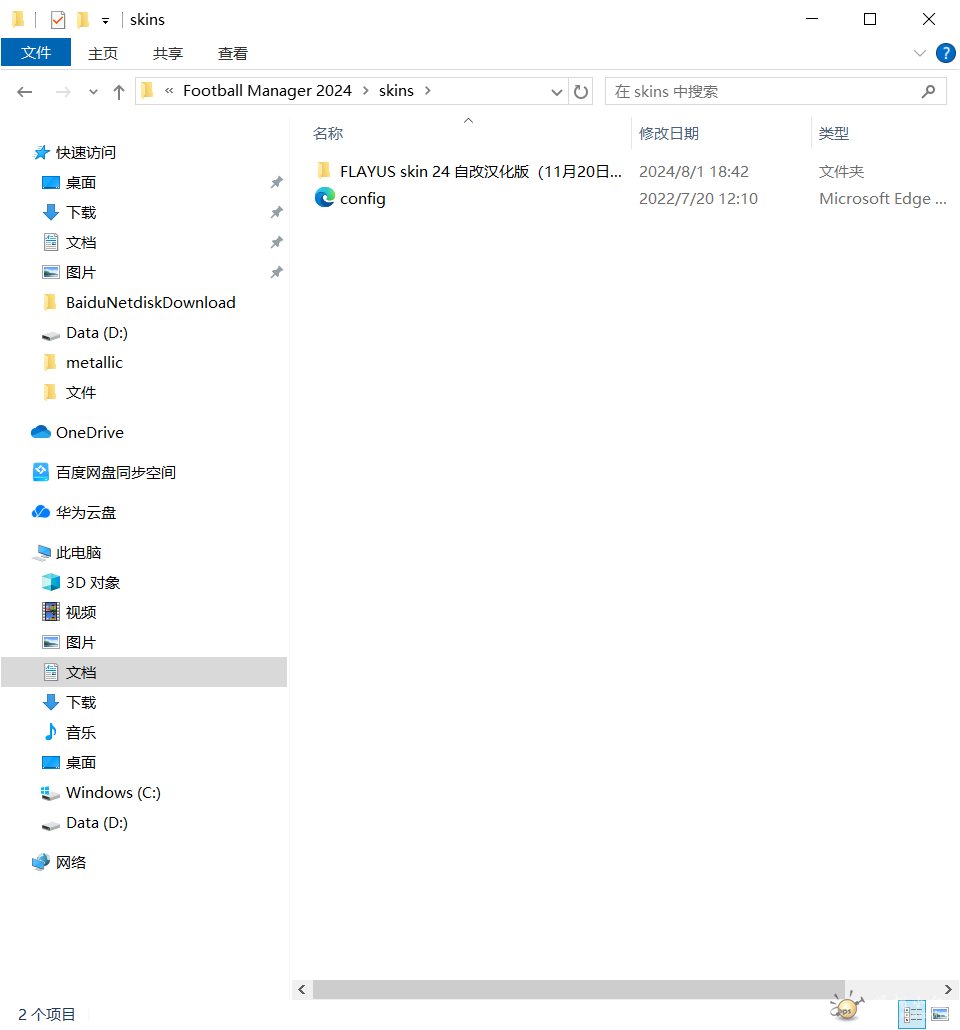Open Data (D:) under This PC
The width and height of the screenshot is (960, 1030).
(97, 823)
